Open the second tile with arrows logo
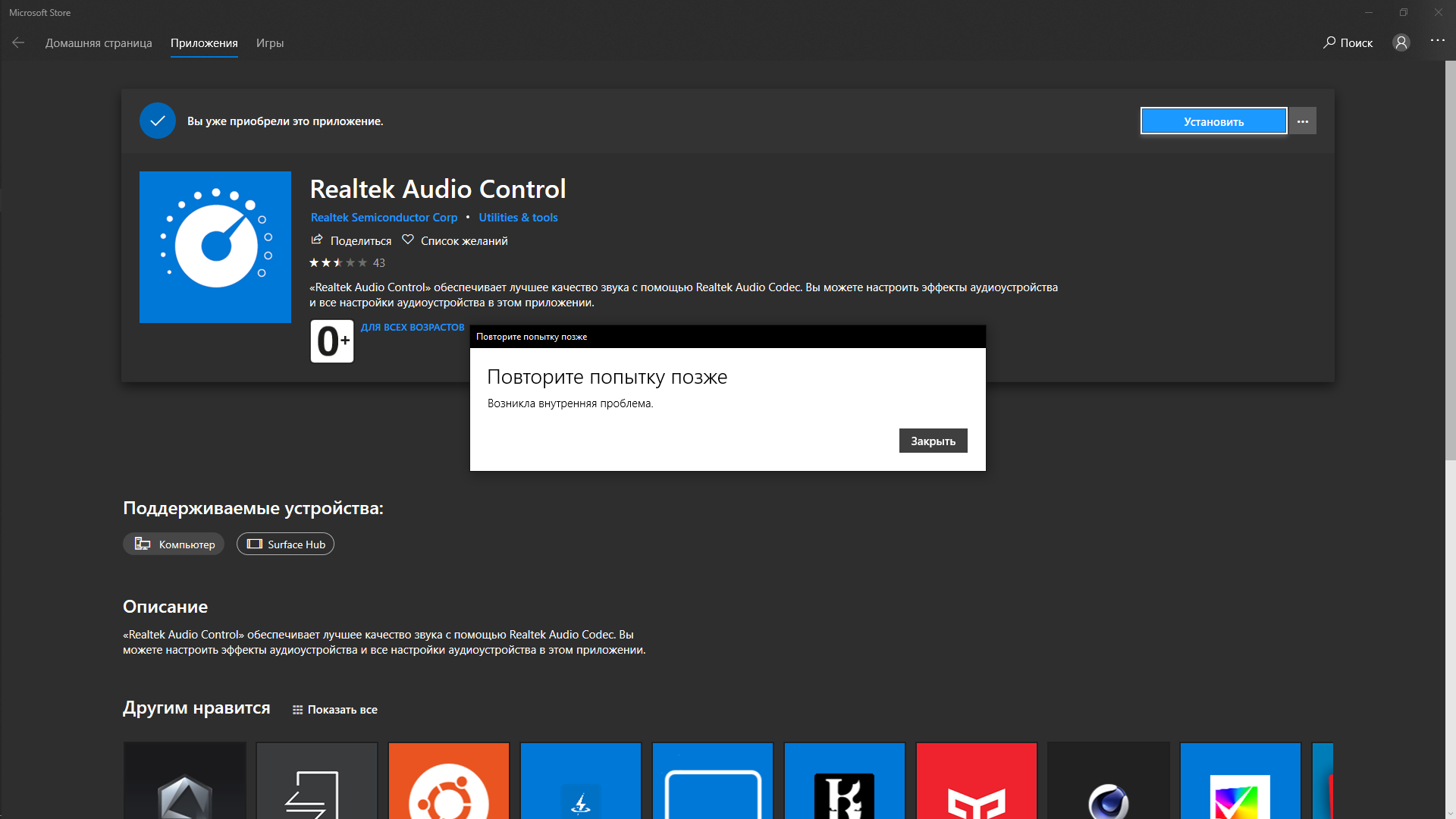 click(317, 780)
